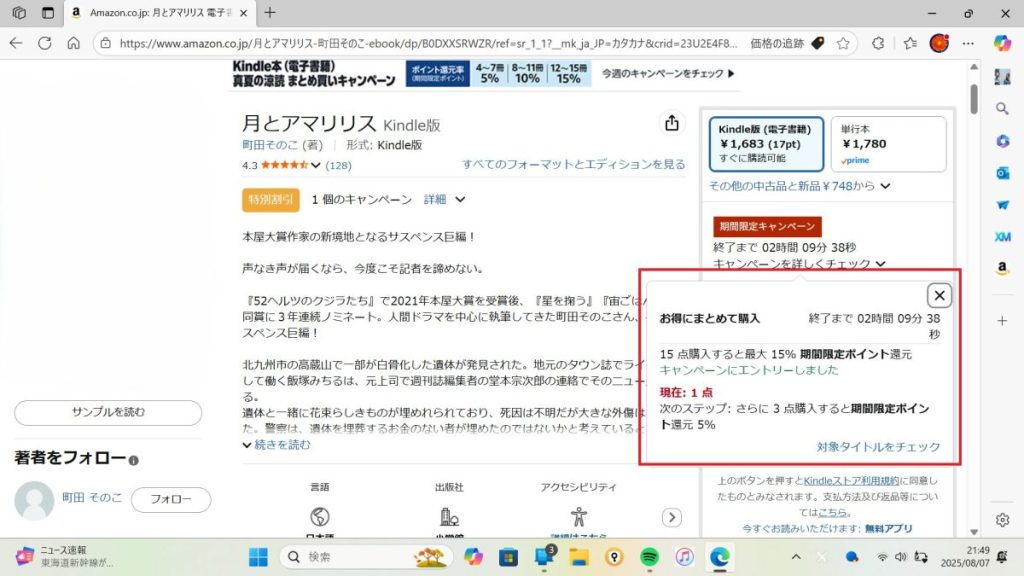Click the price tracking tag icon
The height and width of the screenshot is (576, 1024).
point(818,43)
